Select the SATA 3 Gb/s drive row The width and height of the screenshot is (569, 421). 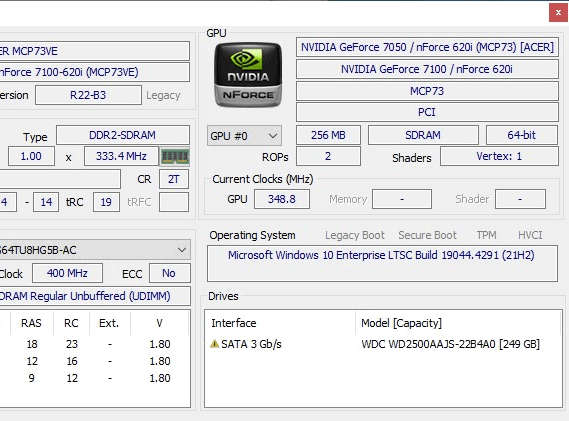[x=383, y=344]
